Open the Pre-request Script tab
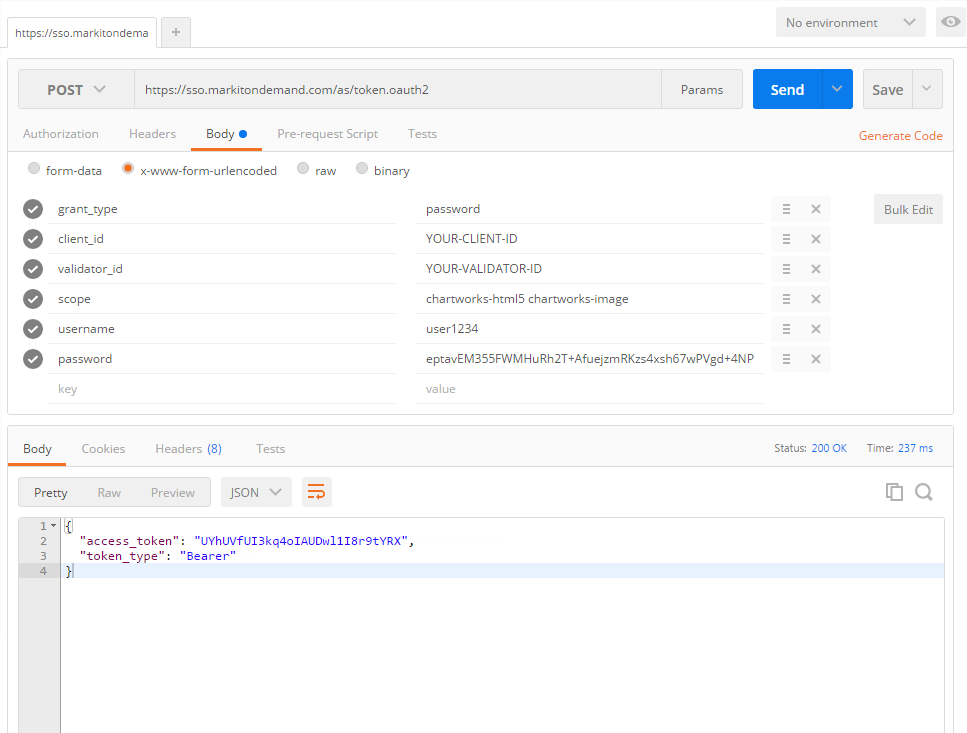Viewport: 967px width, 733px height. tap(327, 134)
